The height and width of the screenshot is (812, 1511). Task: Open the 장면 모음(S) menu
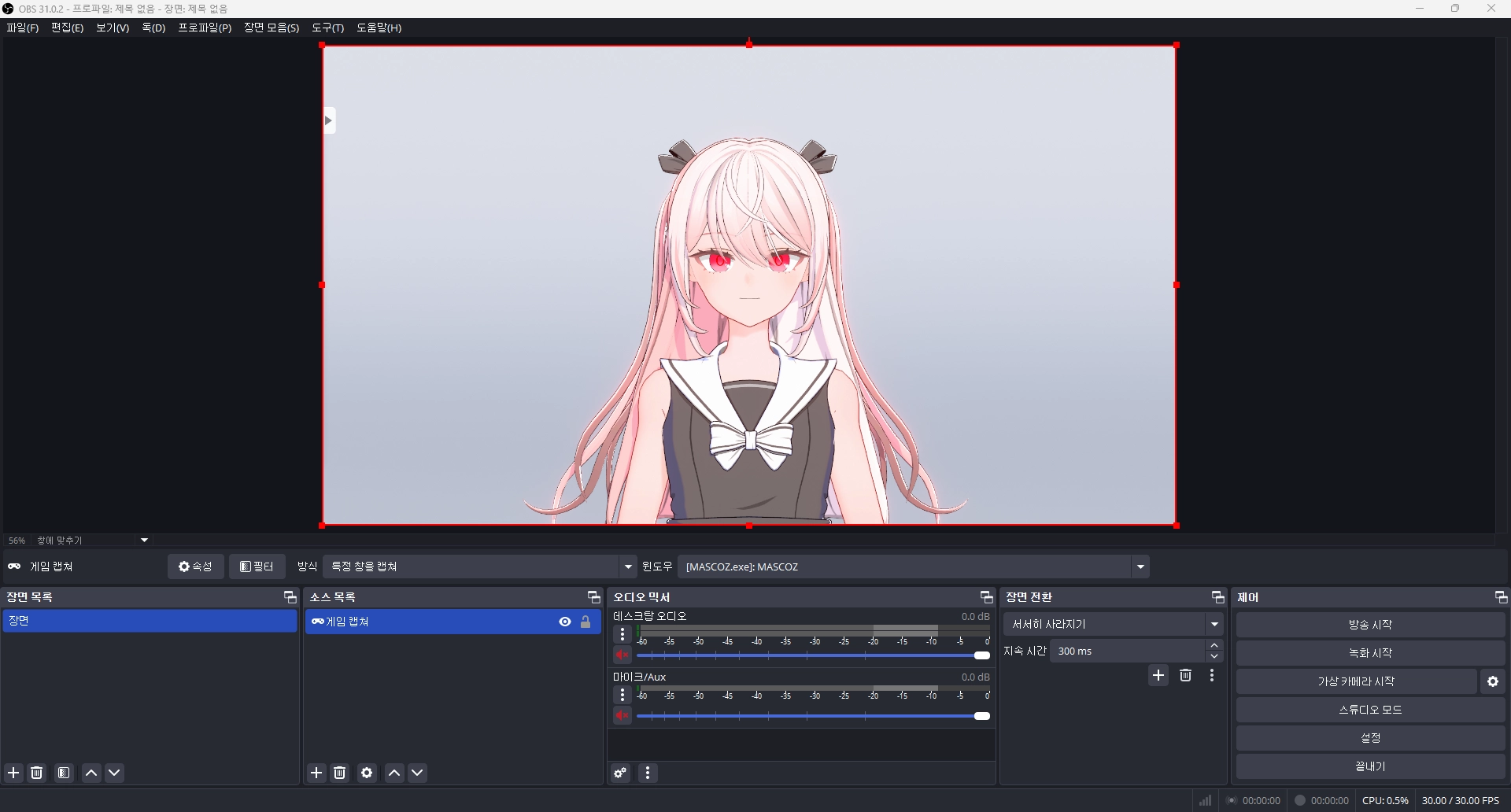(x=272, y=28)
